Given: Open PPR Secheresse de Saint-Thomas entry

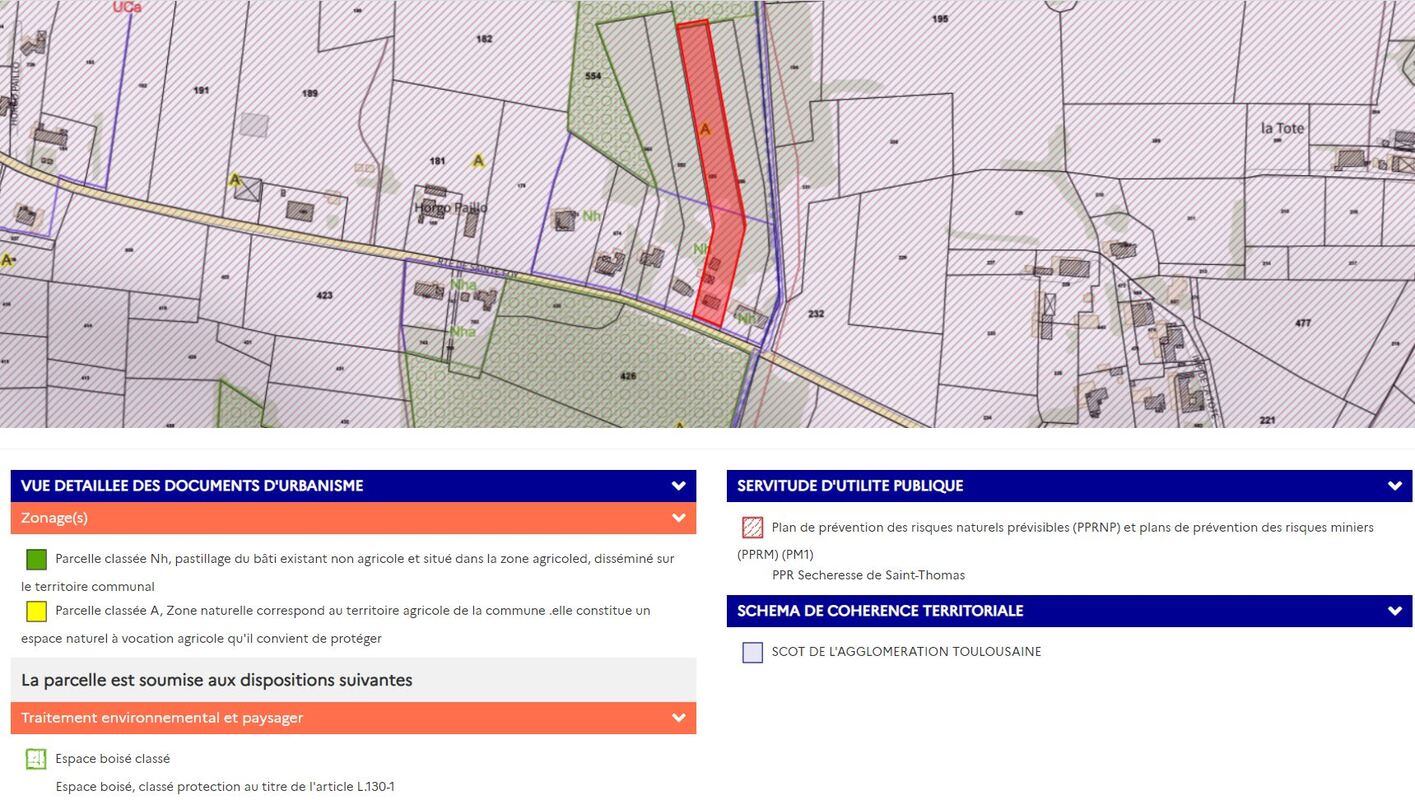Looking at the screenshot, I should point(868,575).
